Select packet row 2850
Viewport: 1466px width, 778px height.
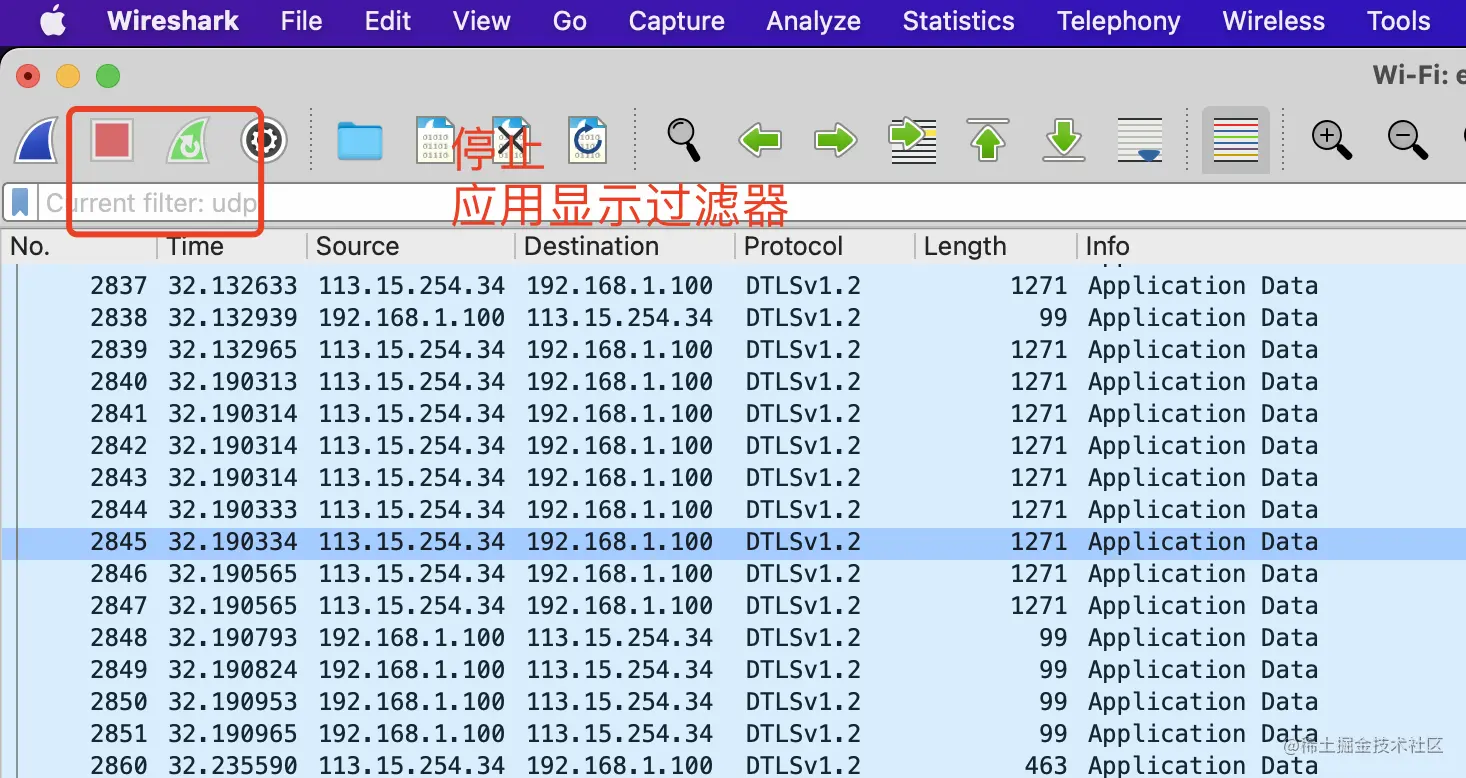pos(733,702)
